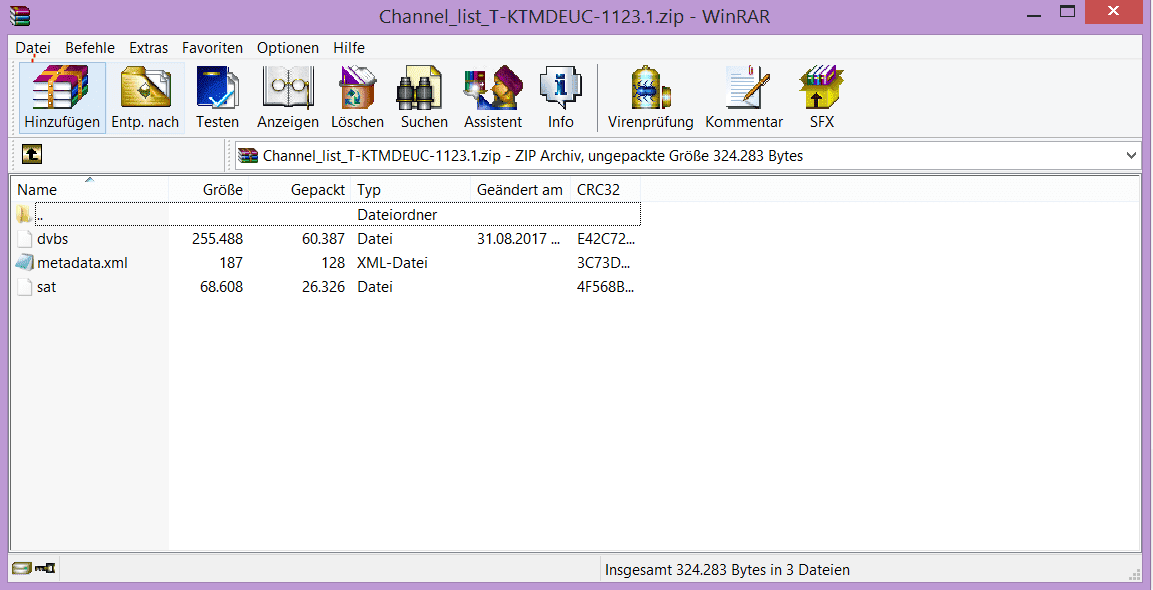Click the window resize grip

tap(1134, 573)
